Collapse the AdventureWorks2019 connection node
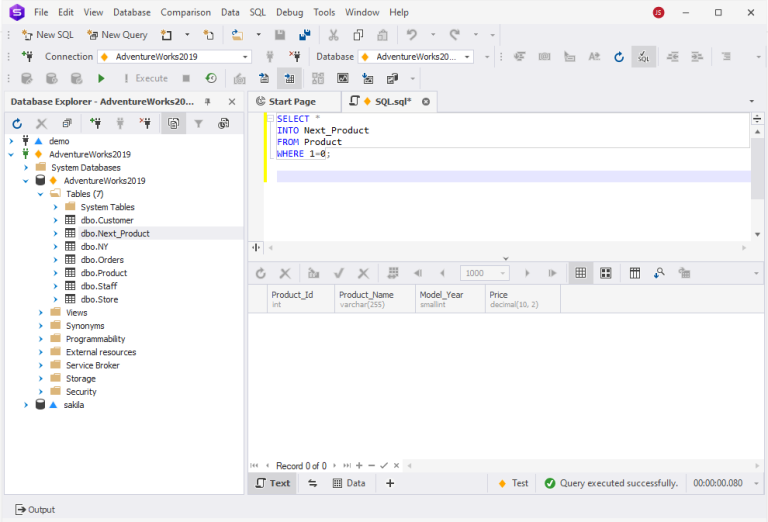The width and height of the screenshot is (768, 522). 11,154
